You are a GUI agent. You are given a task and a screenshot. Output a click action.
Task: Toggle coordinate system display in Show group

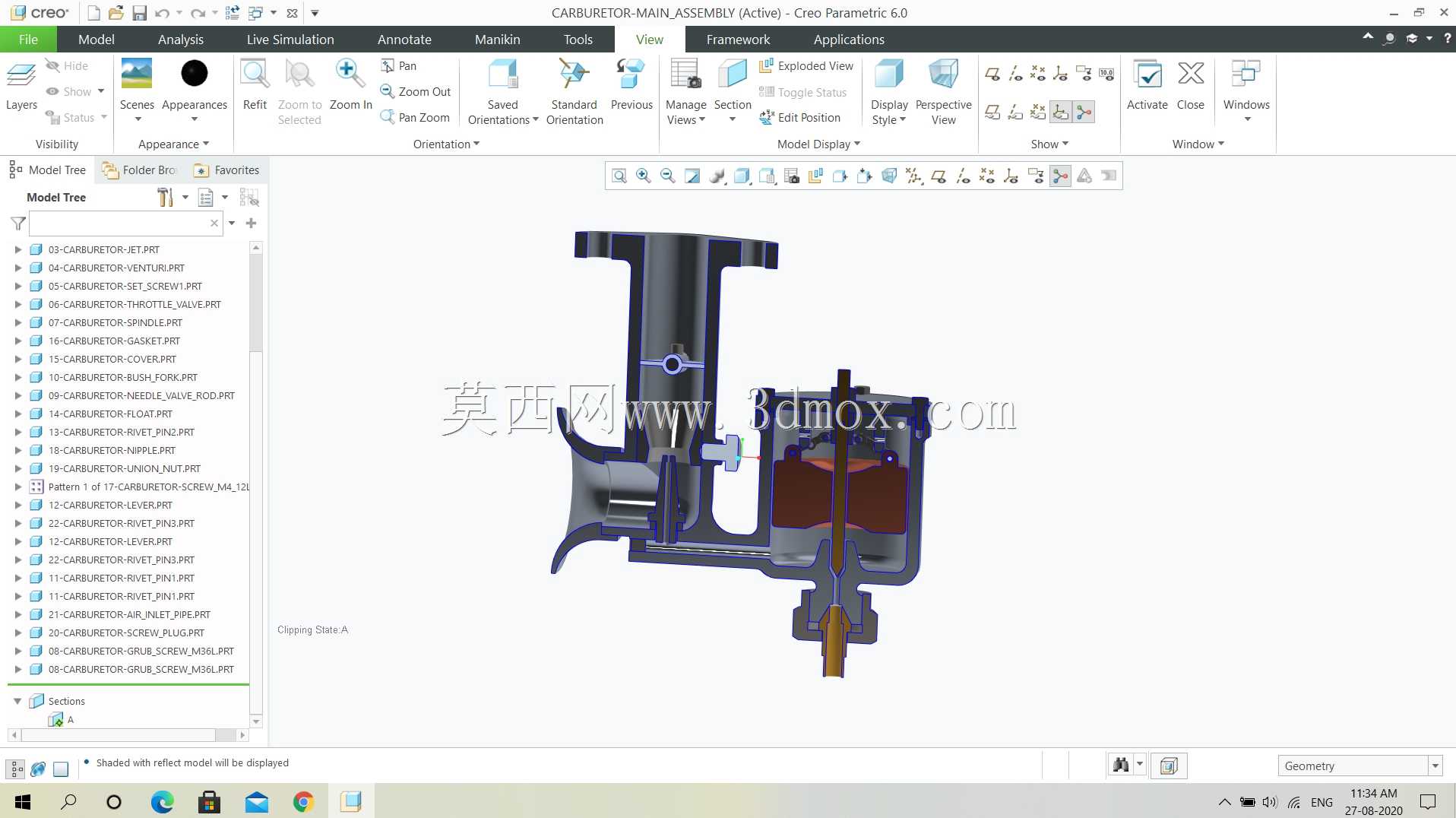[x=1061, y=74]
